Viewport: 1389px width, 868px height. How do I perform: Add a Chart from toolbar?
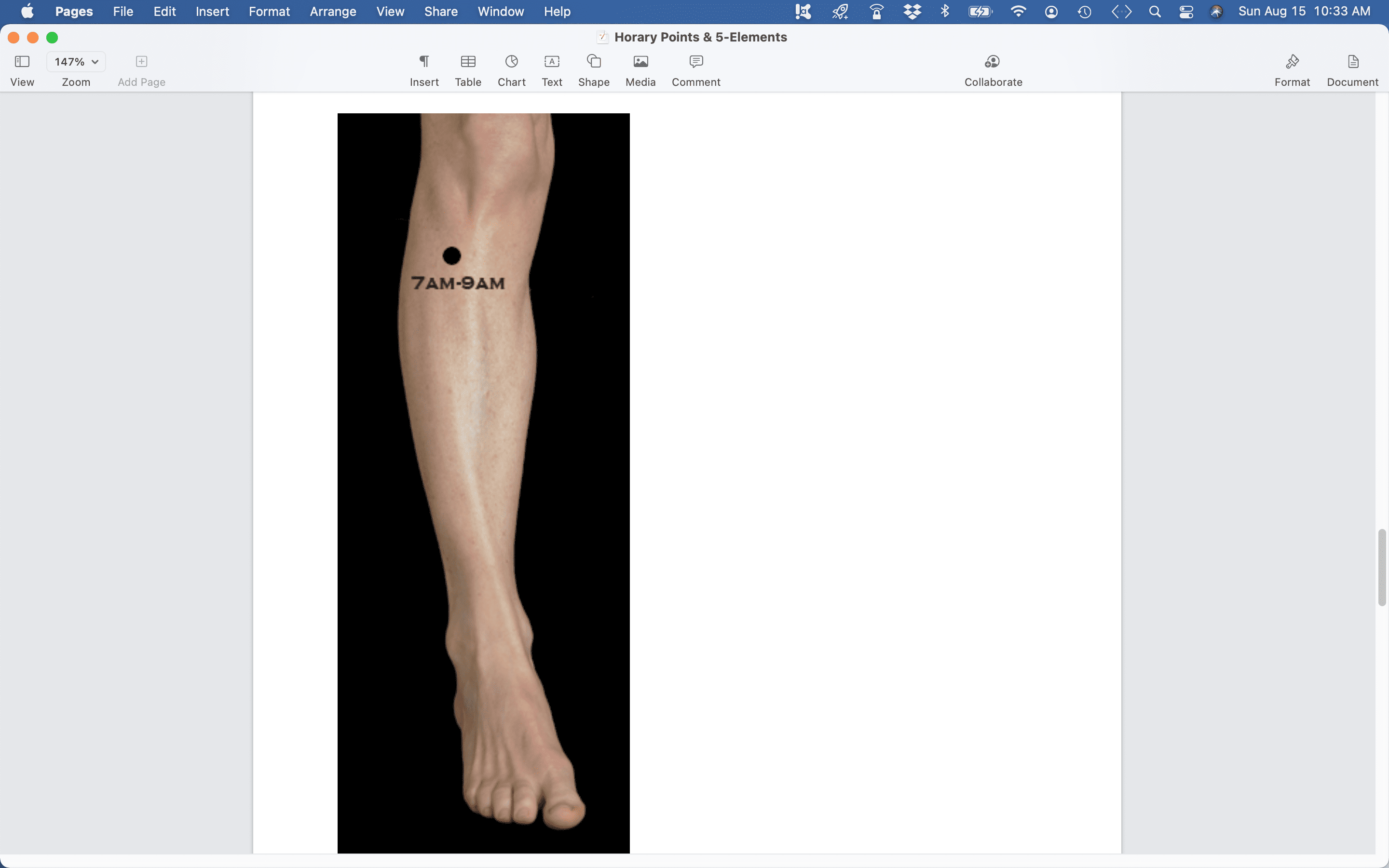click(x=511, y=62)
